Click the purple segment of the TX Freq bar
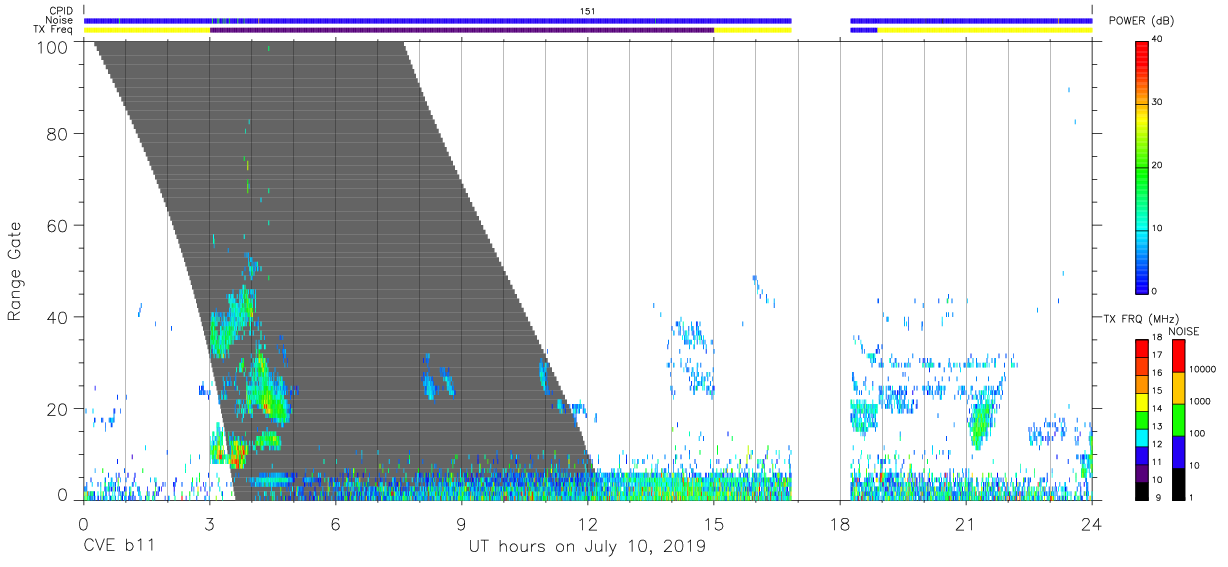Screen dimensions: 1228x567 click(461, 30)
